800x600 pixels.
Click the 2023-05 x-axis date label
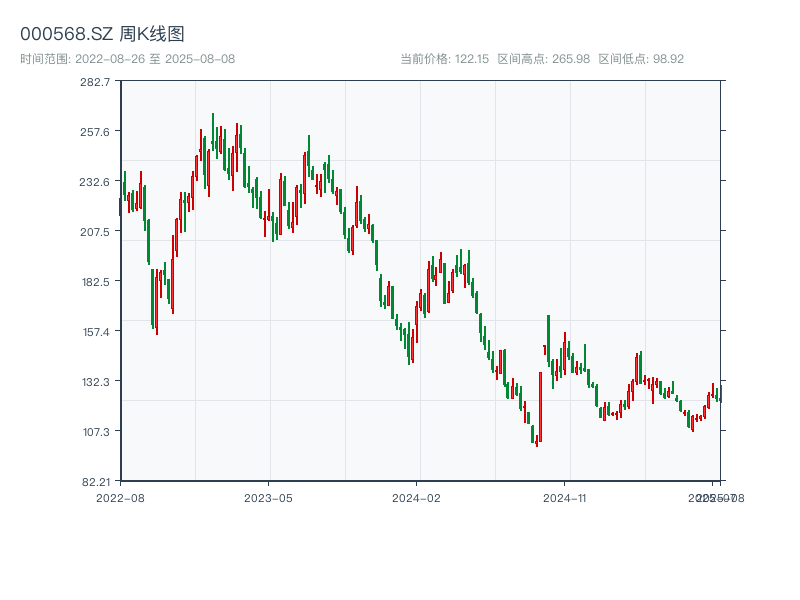click(x=268, y=497)
